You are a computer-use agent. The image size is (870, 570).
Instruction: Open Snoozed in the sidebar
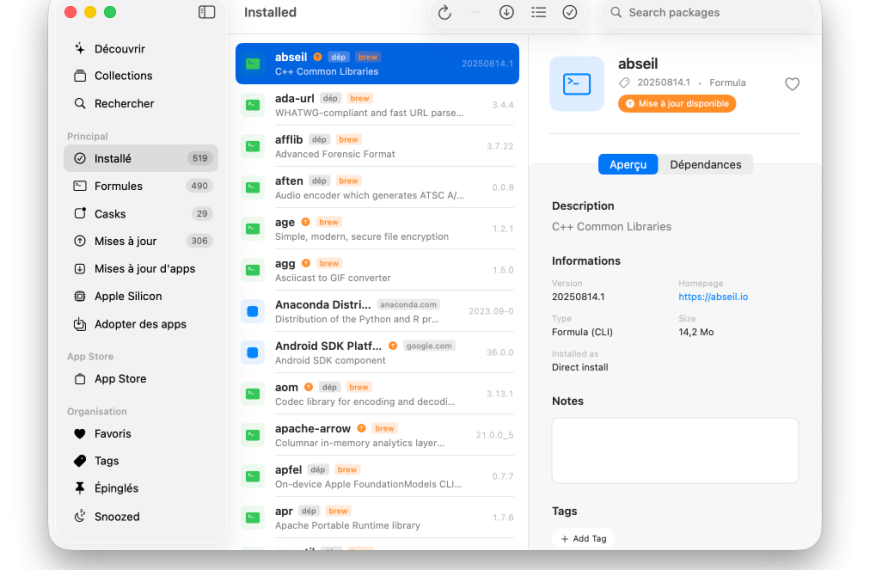point(141,517)
